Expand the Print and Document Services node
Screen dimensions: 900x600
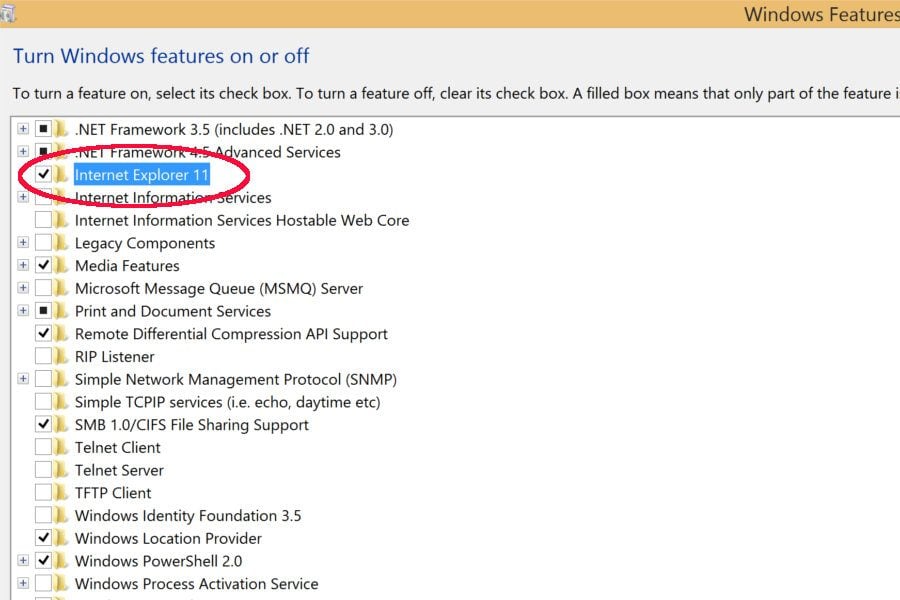coord(23,311)
